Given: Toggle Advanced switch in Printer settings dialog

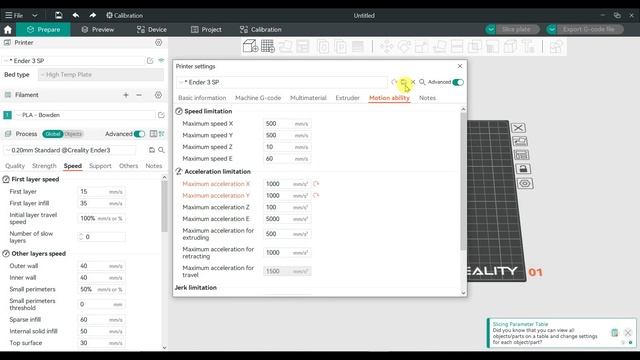Looking at the screenshot, I should (x=458, y=82).
